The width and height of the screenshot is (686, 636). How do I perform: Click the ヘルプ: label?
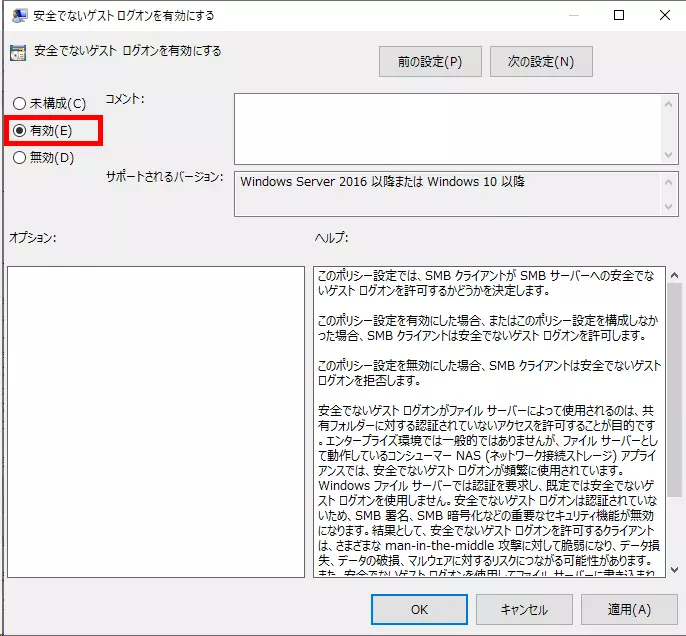[x=332, y=238]
